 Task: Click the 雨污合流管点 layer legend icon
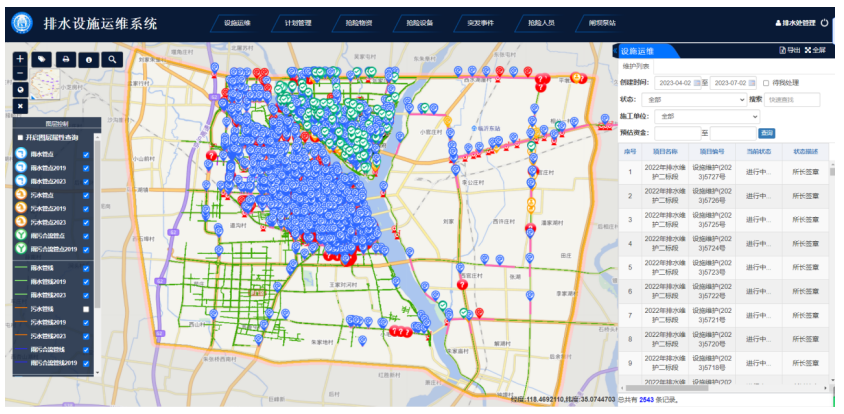(x=20, y=235)
